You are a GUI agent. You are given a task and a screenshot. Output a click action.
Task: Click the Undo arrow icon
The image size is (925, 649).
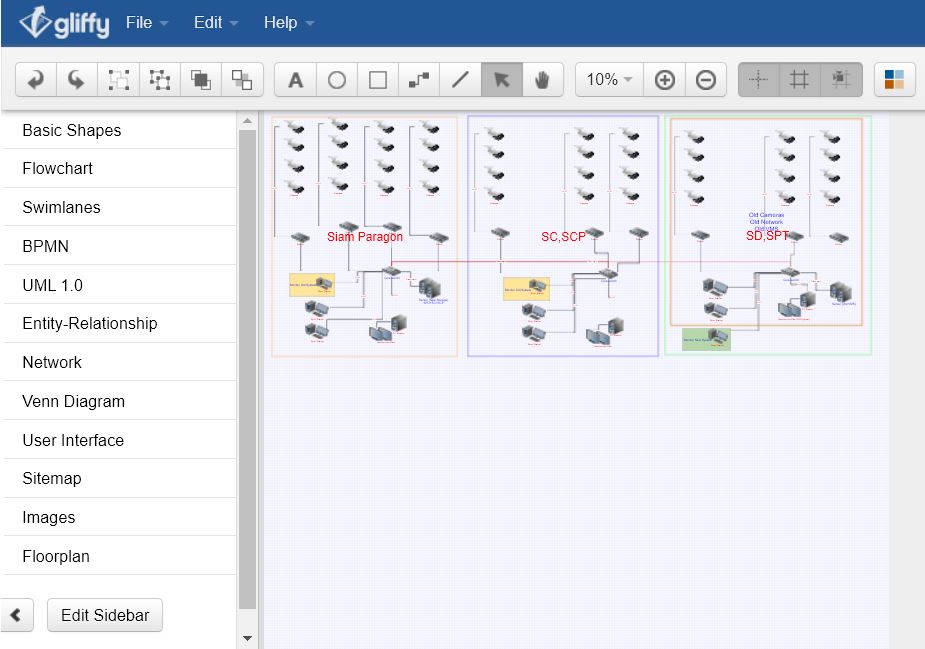point(36,80)
